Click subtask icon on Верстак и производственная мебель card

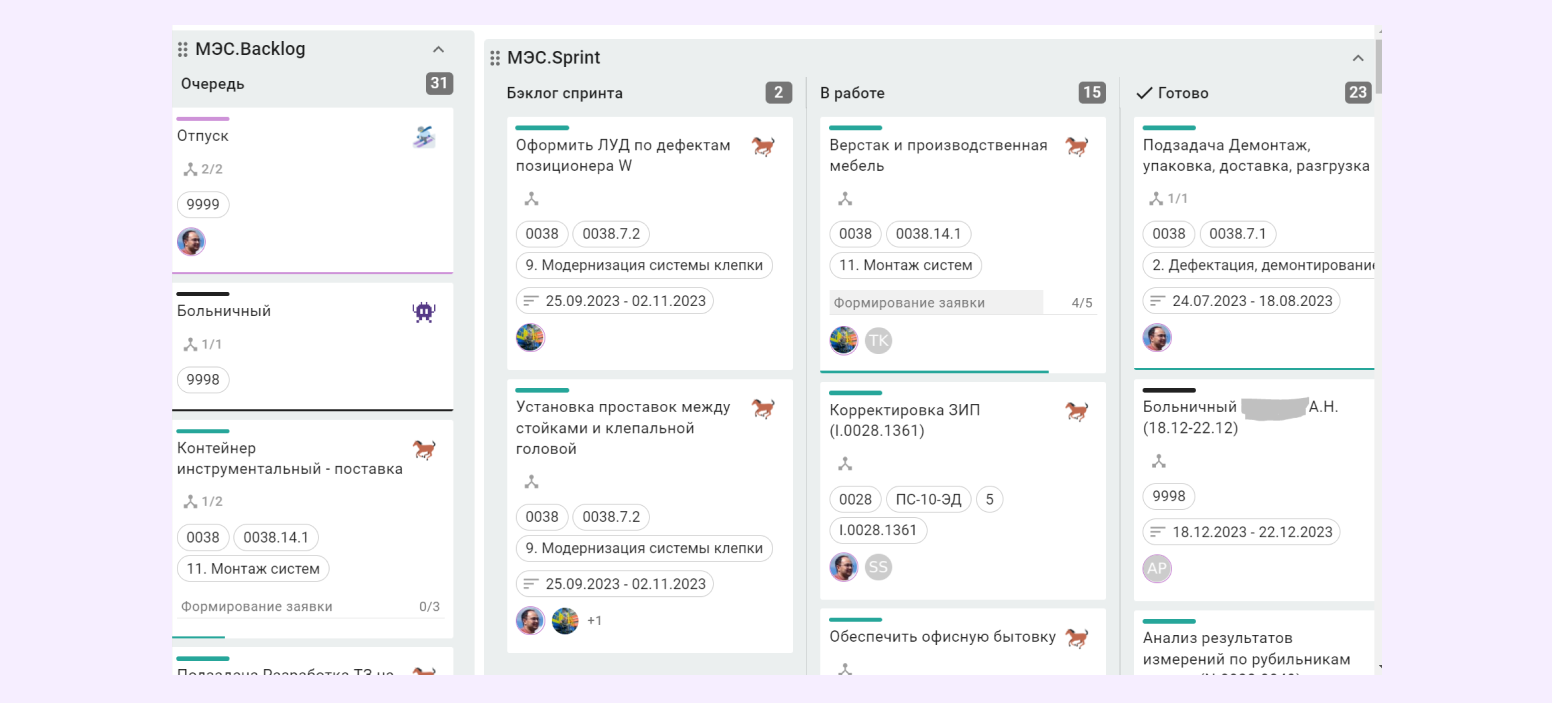tap(845, 199)
